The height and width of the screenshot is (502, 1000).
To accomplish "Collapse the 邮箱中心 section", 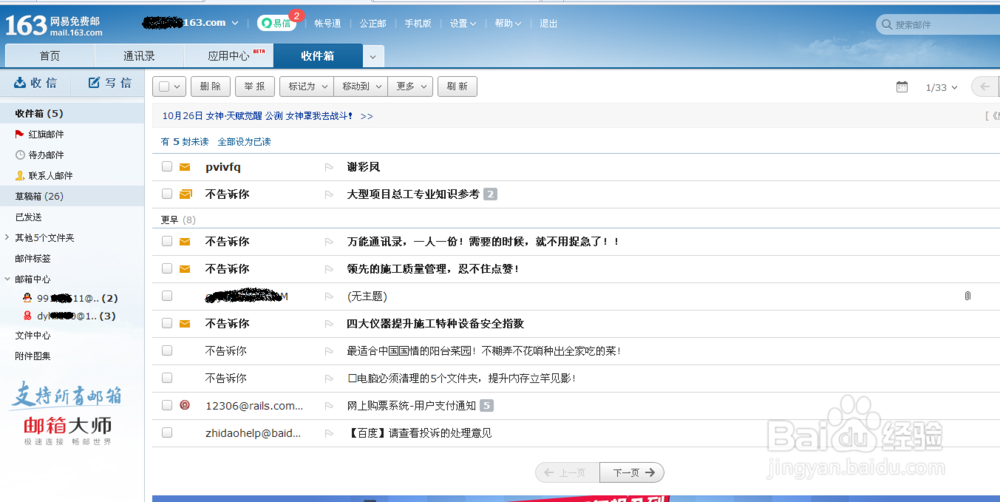I will click(7, 279).
